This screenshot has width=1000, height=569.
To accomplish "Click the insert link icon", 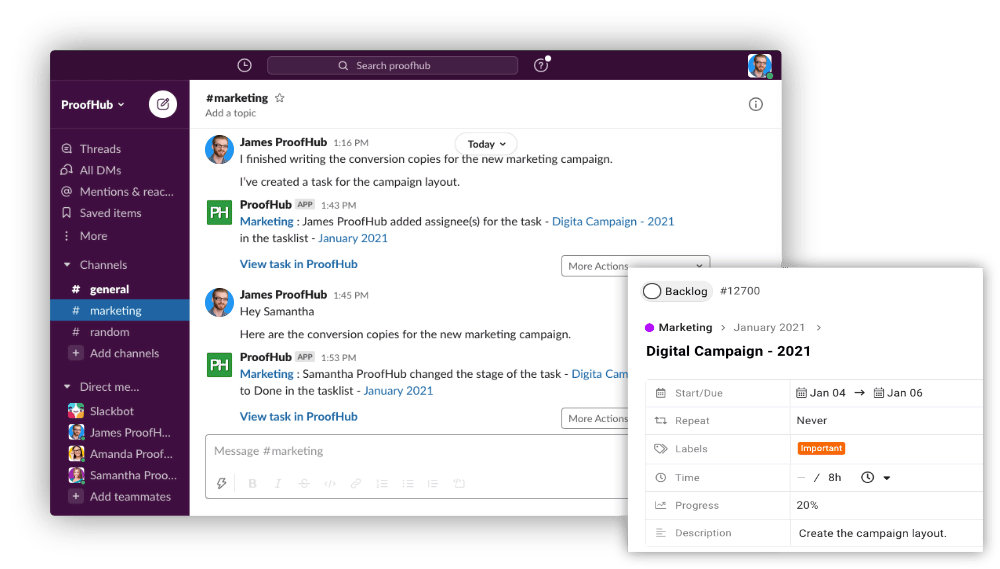I will coord(356,483).
